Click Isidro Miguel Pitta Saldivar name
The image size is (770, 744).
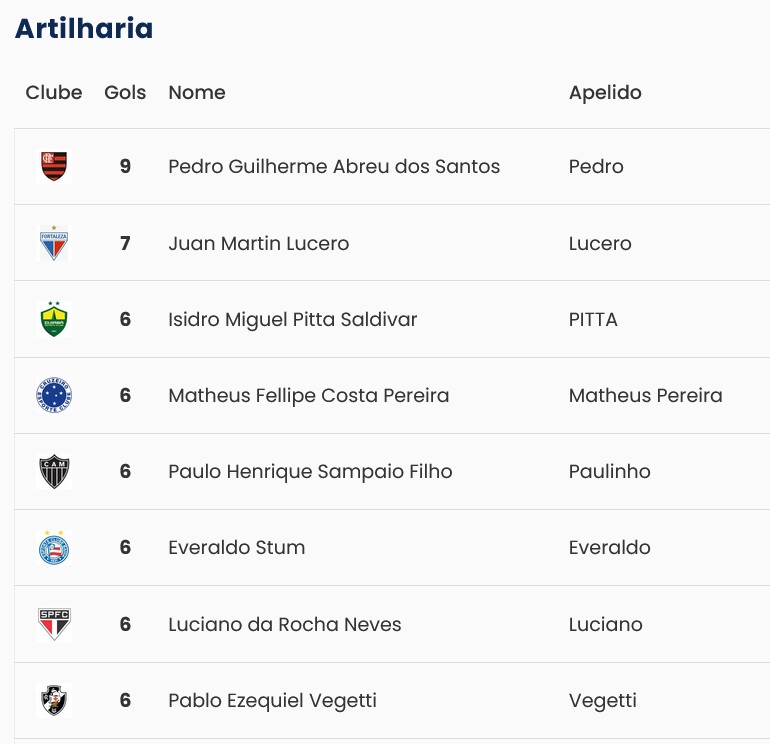tap(292, 319)
